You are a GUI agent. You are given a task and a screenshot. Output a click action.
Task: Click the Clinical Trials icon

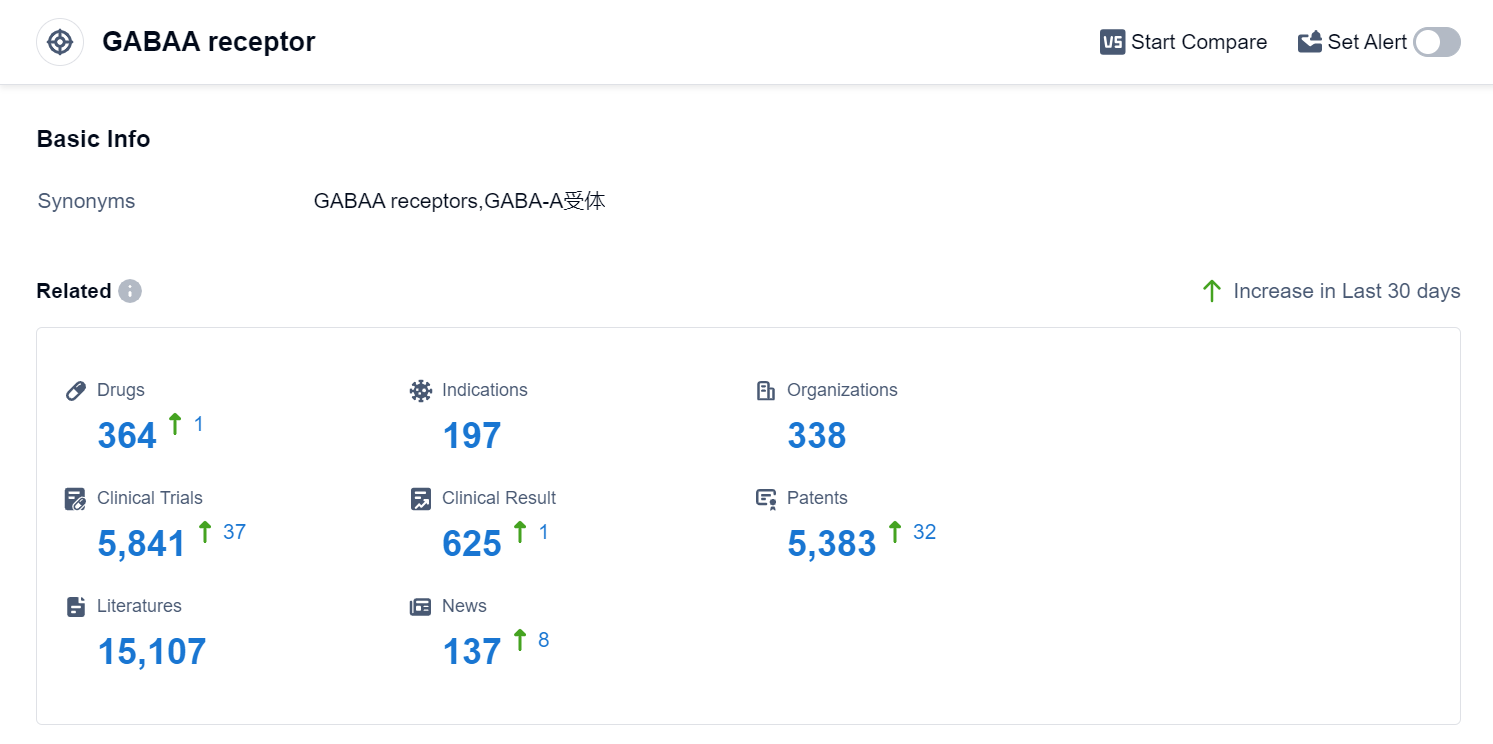(76, 499)
